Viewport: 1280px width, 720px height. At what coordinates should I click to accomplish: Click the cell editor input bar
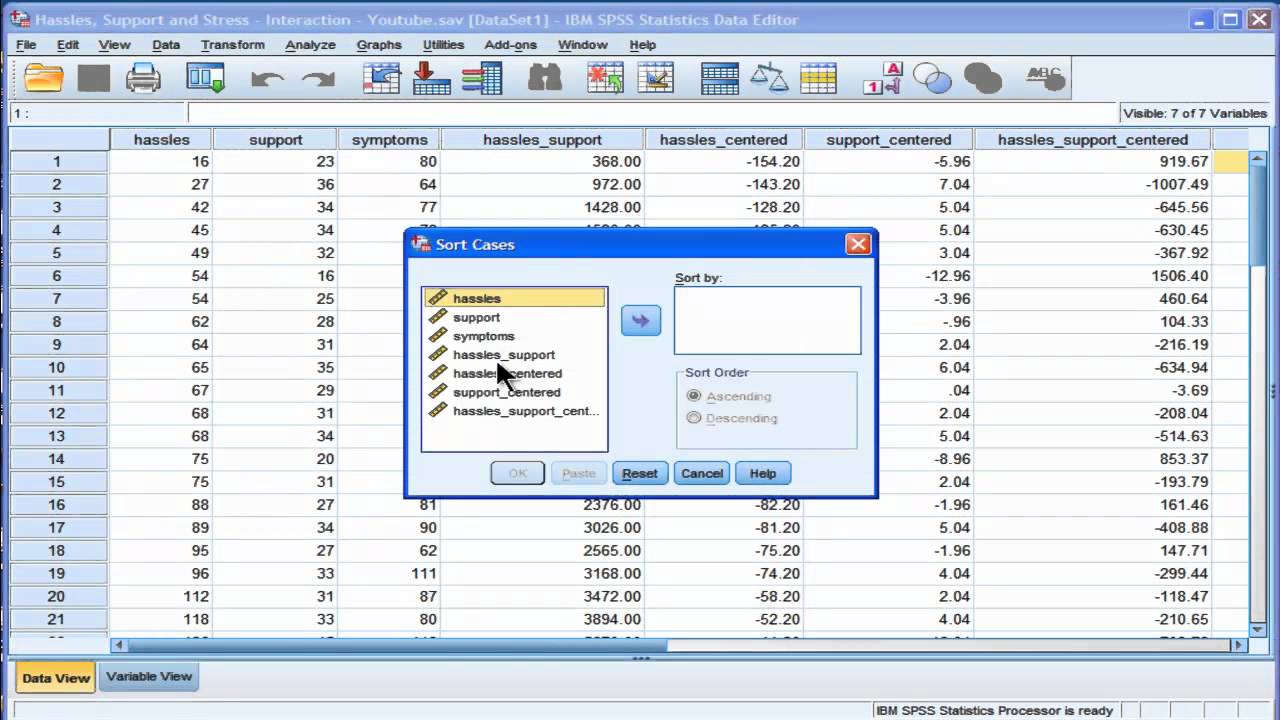650,114
